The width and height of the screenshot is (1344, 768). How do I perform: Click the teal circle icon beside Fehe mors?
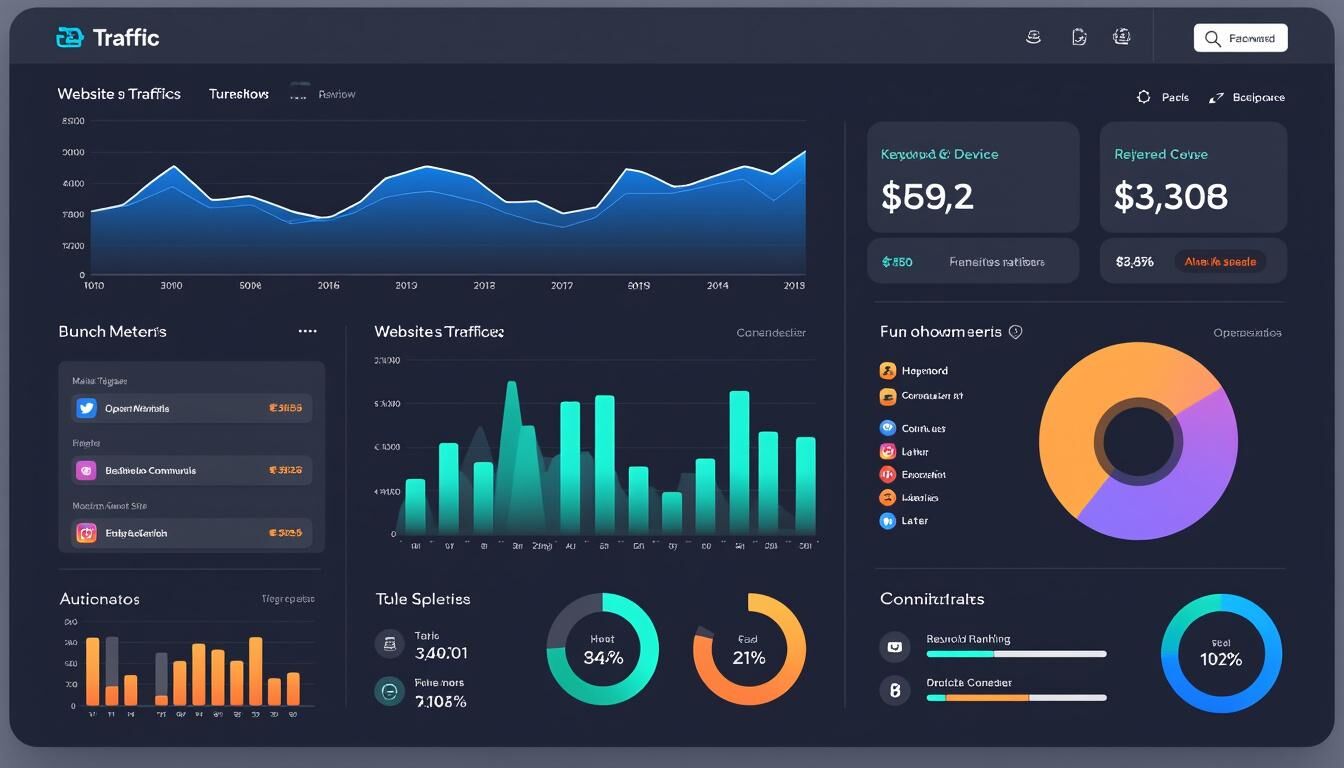pos(388,691)
